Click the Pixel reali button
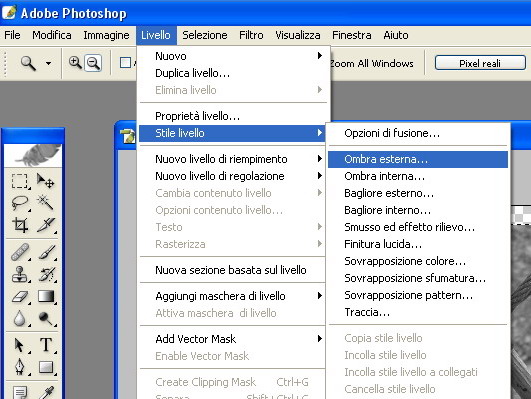This screenshot has width=531, height=399. [x=480, y=63]
